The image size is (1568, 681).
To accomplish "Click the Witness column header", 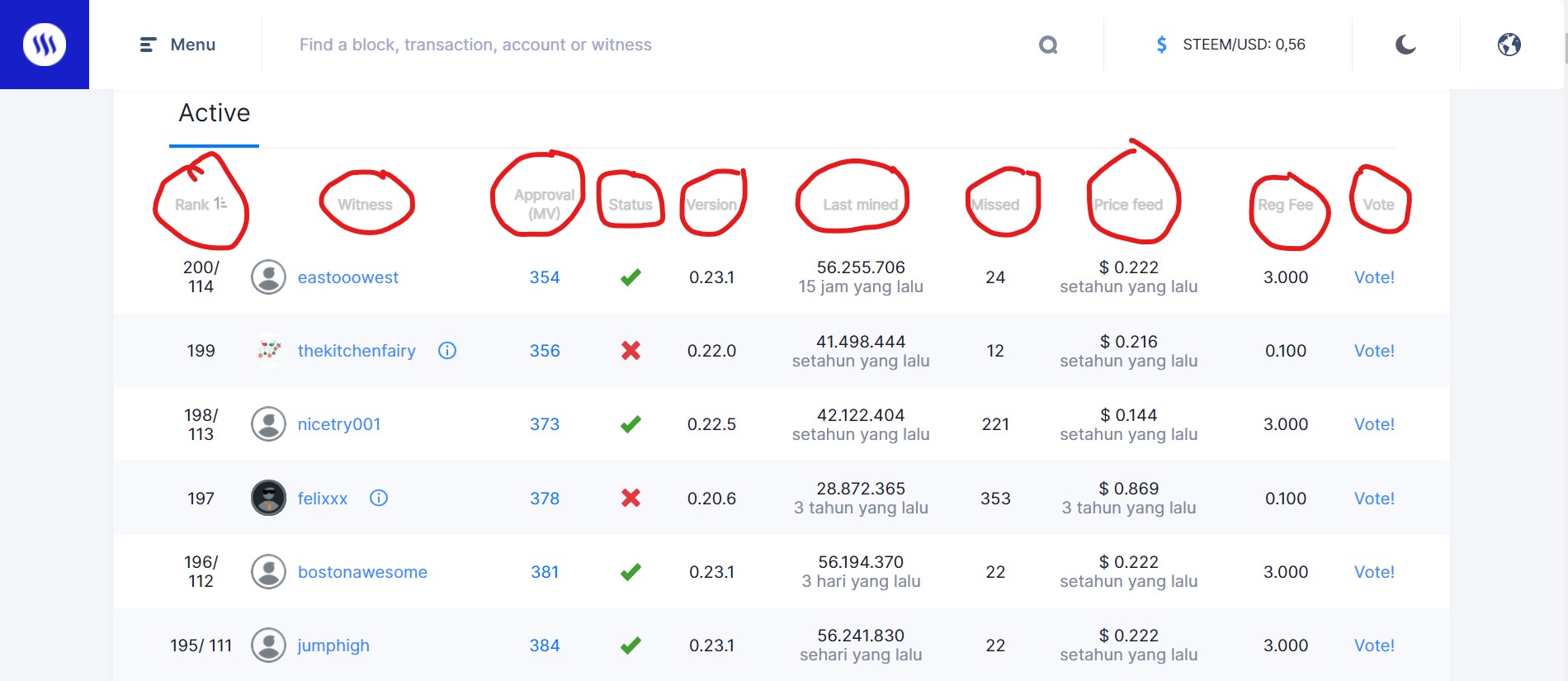I will 365,205.
